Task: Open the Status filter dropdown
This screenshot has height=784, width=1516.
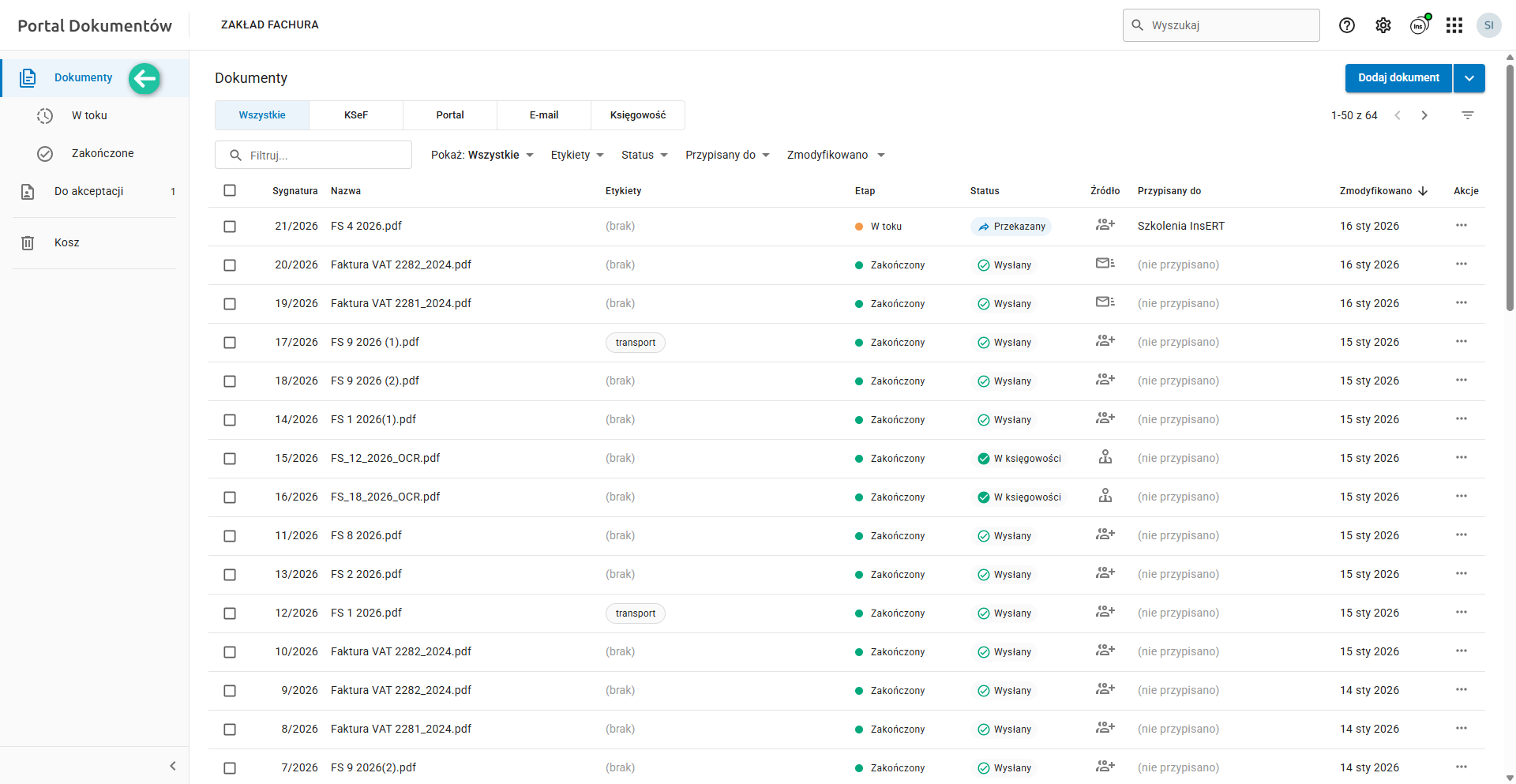Action: pos(644,155)
